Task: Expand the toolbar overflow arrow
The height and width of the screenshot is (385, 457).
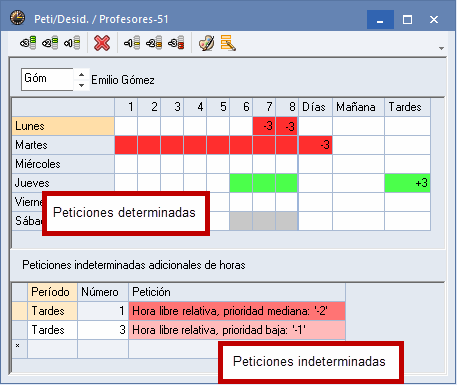Action: [x=441, y=49]
